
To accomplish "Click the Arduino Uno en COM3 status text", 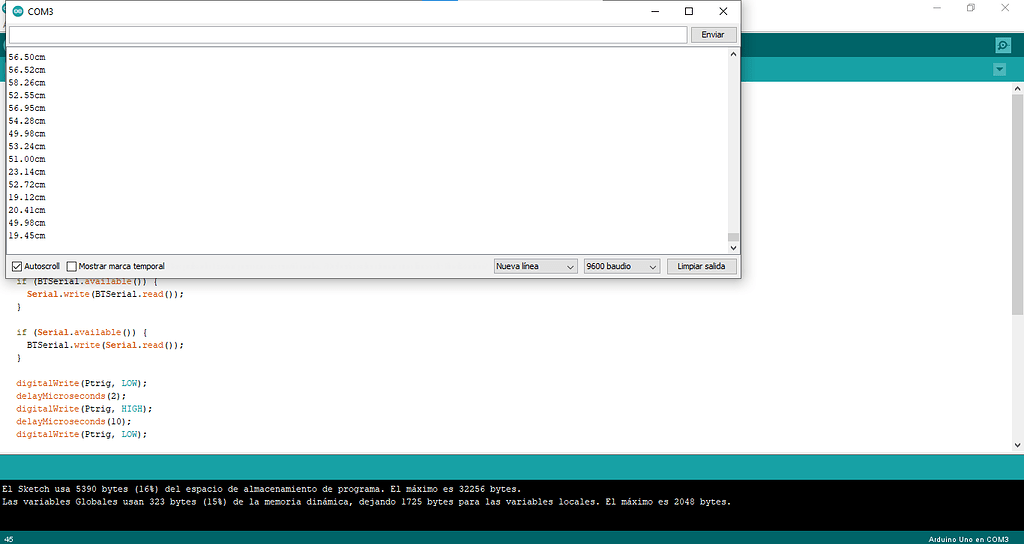I will 968,539.
